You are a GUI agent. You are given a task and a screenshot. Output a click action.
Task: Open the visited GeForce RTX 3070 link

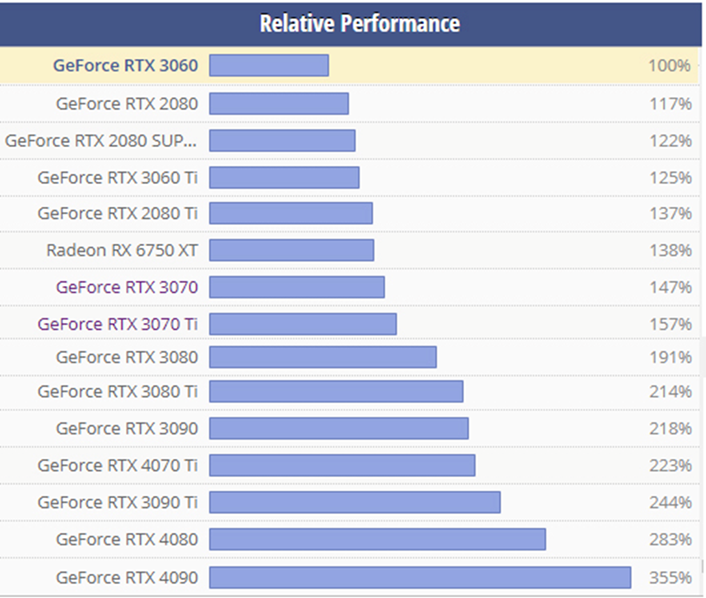(127, 287)
